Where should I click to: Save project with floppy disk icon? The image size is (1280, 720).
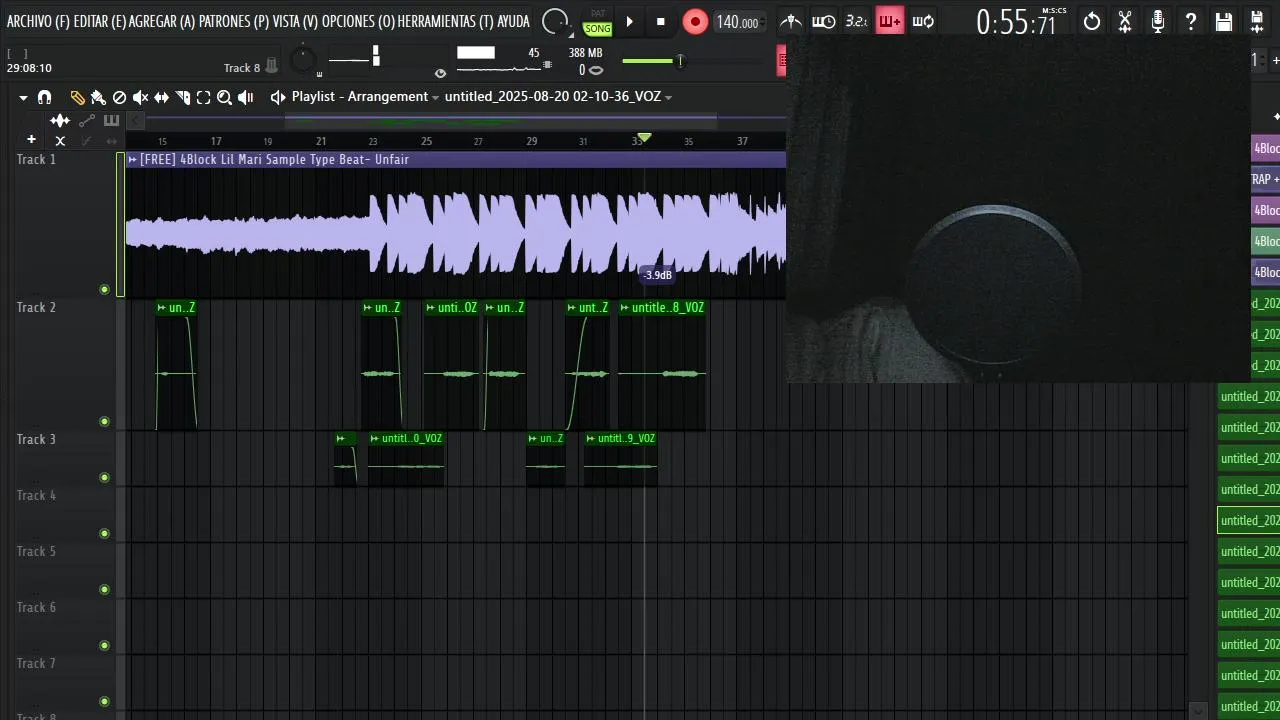pyautogui.click(x=1224, y=21)
